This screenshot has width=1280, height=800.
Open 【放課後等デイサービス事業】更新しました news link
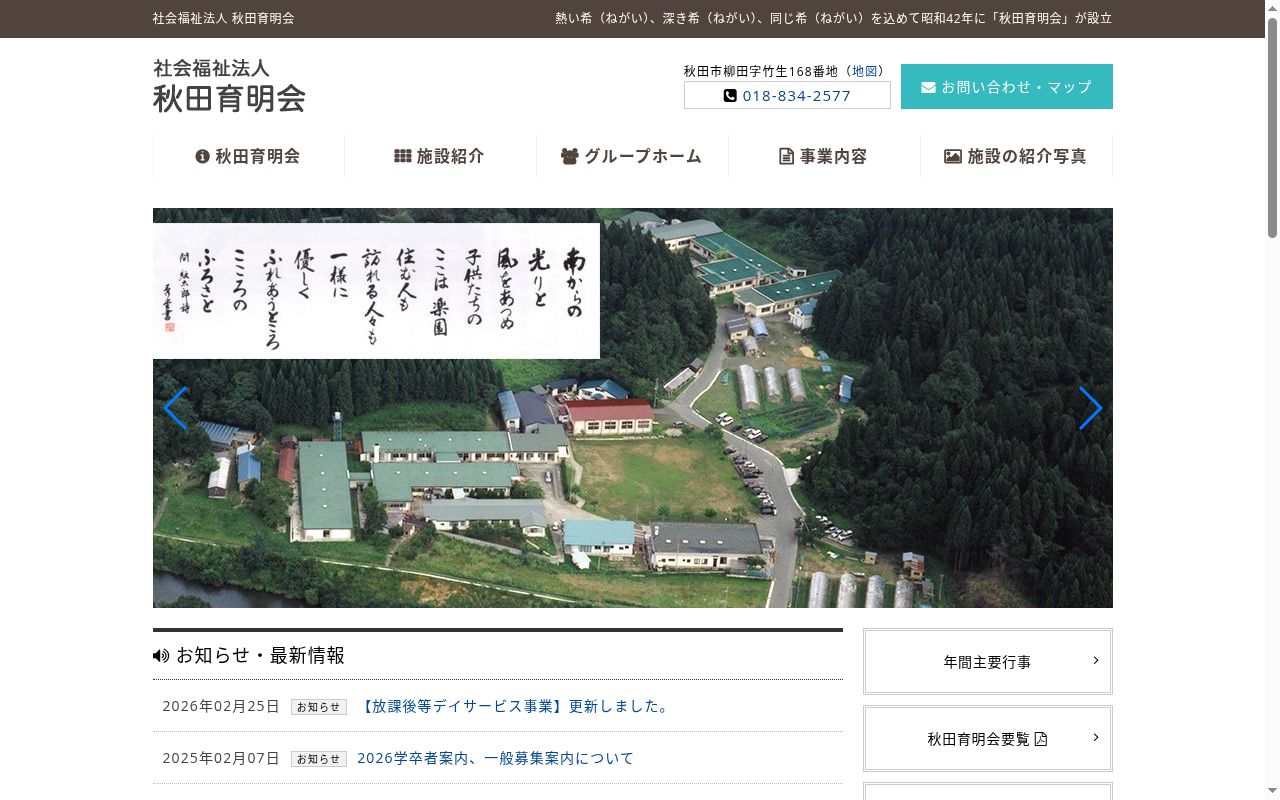[514, 706]
